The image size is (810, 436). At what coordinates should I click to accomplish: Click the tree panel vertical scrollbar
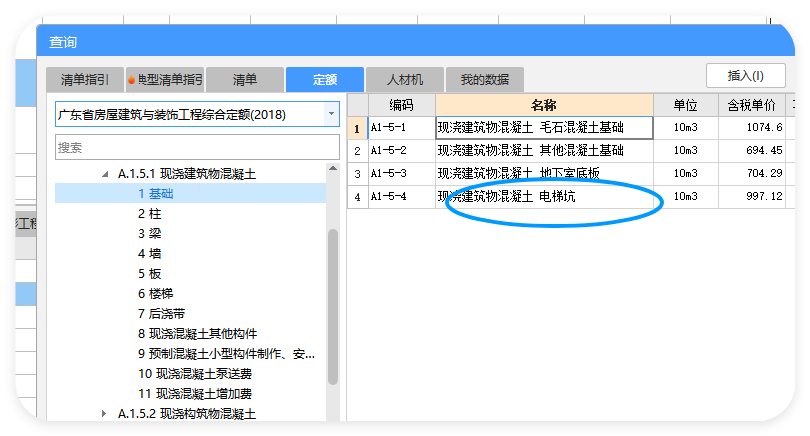[x=333, y=300]
